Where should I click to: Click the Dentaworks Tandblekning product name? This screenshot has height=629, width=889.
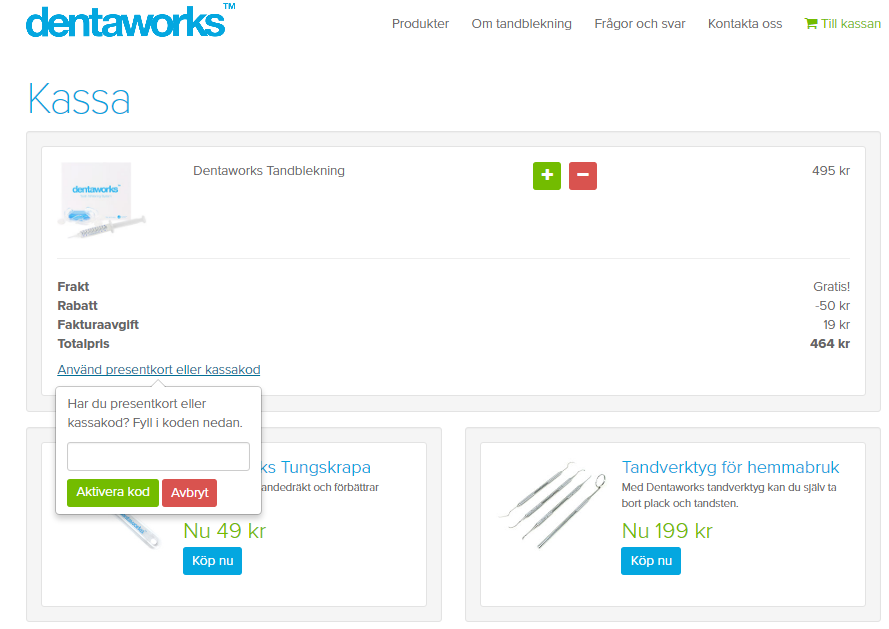(269, 171)
